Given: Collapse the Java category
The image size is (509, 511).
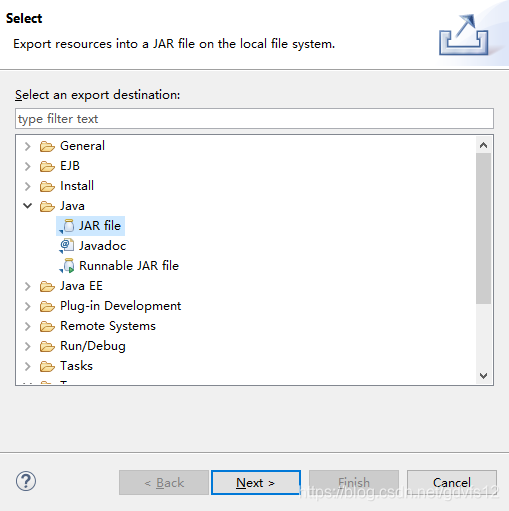Looking at the screenshot, I should coord(28,206).
